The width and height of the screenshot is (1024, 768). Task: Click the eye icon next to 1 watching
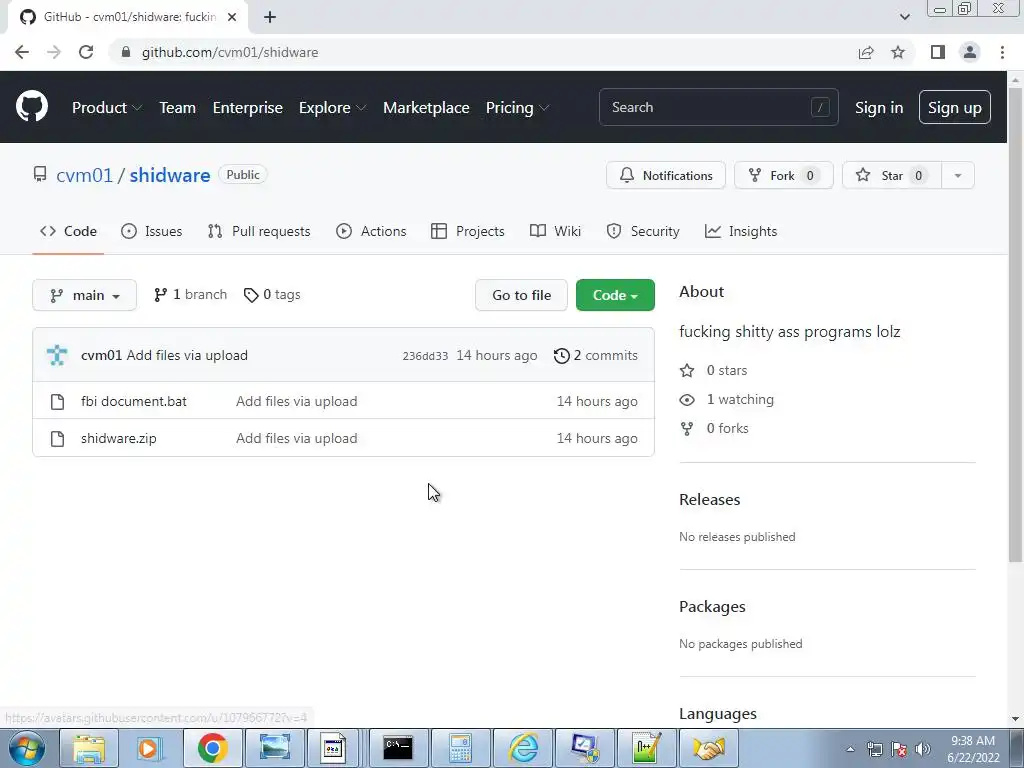pos(687,400)
